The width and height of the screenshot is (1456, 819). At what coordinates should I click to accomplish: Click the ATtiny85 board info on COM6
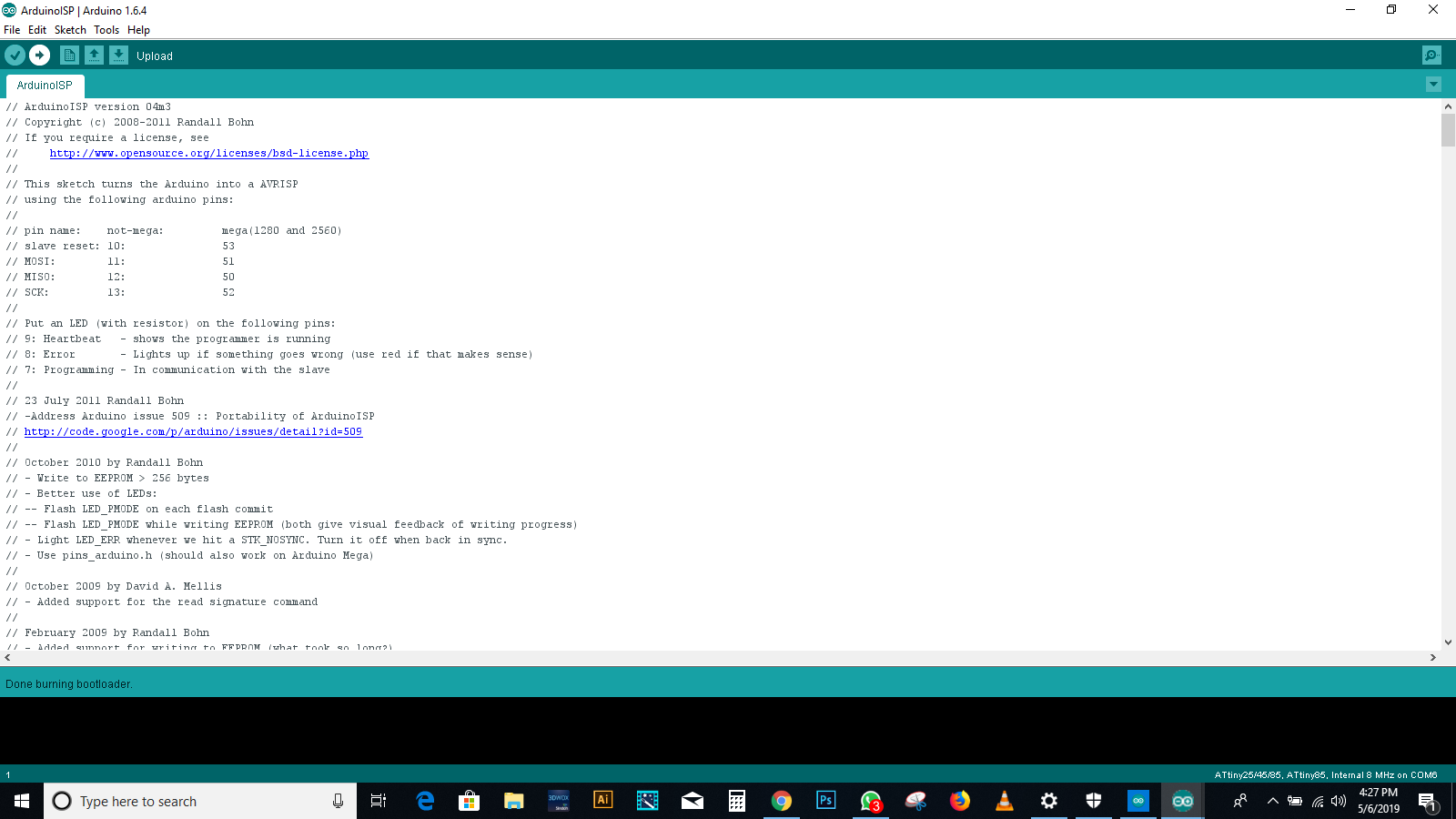1326,775
